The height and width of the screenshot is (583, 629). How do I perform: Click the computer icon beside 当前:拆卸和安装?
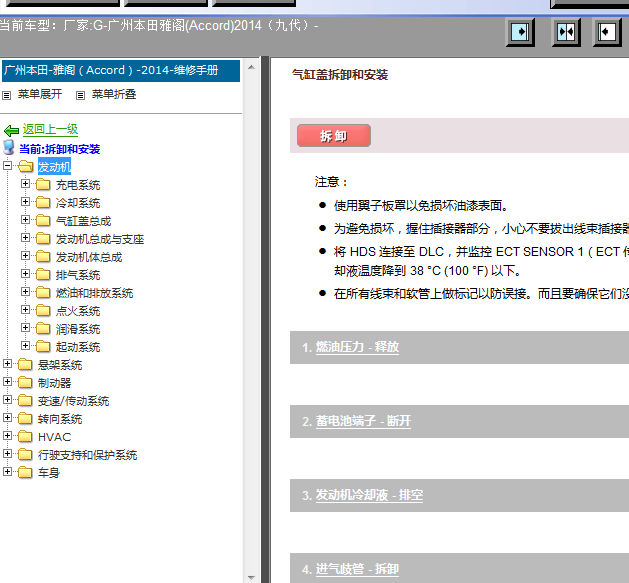(9, 148)
